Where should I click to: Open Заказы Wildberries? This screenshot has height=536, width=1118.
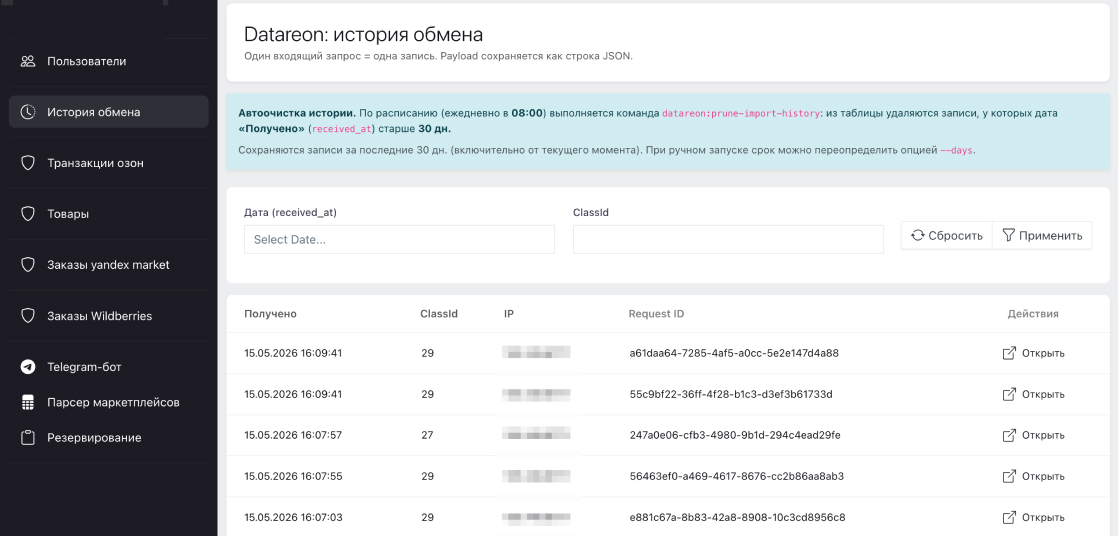coord(108,316)
